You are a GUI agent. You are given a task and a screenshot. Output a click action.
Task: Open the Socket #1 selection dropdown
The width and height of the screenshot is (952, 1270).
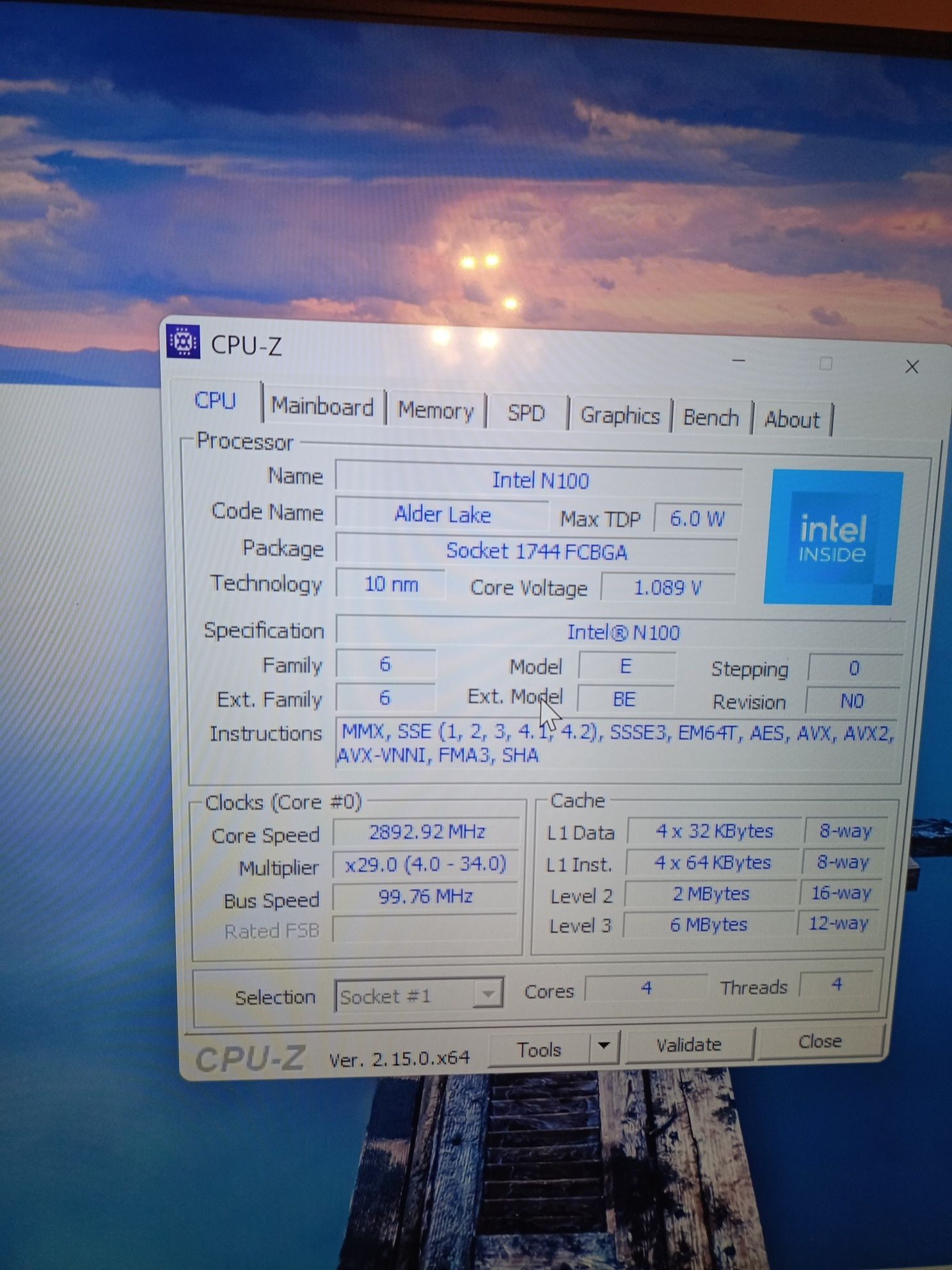(x=418, y=995)
